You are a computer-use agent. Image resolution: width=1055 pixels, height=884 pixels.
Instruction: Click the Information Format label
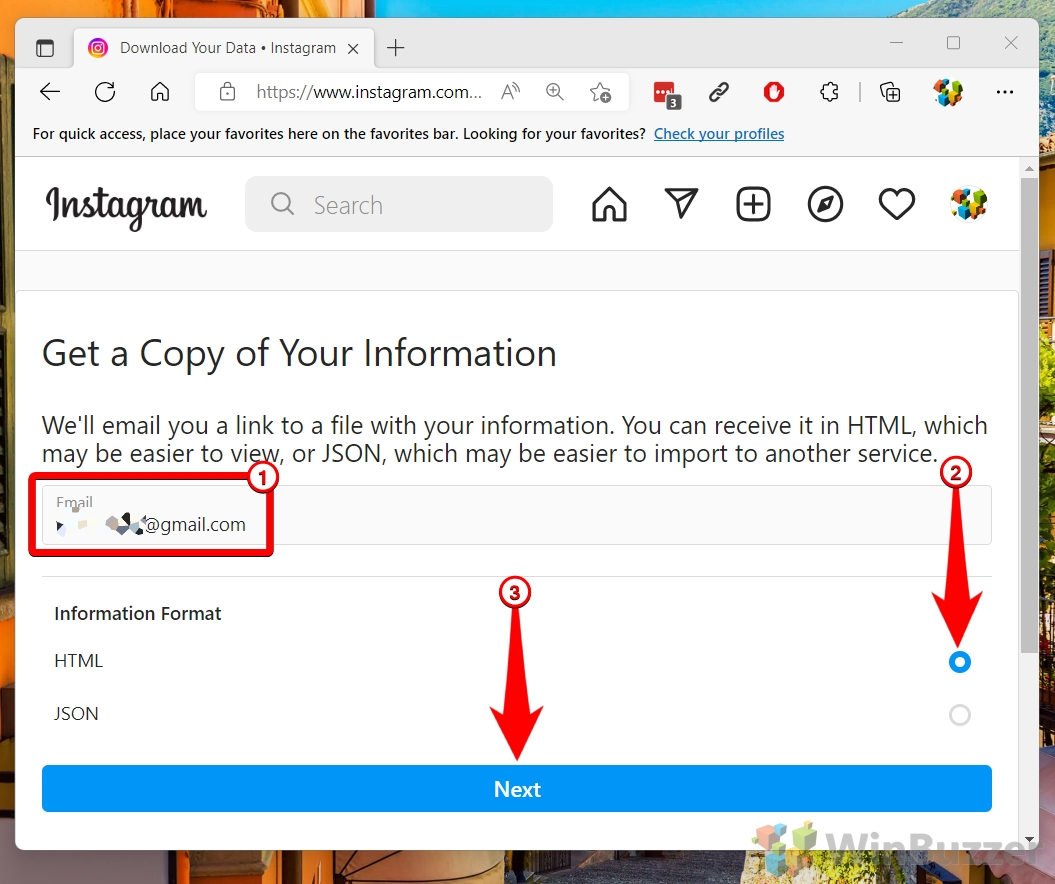point(137,614)
